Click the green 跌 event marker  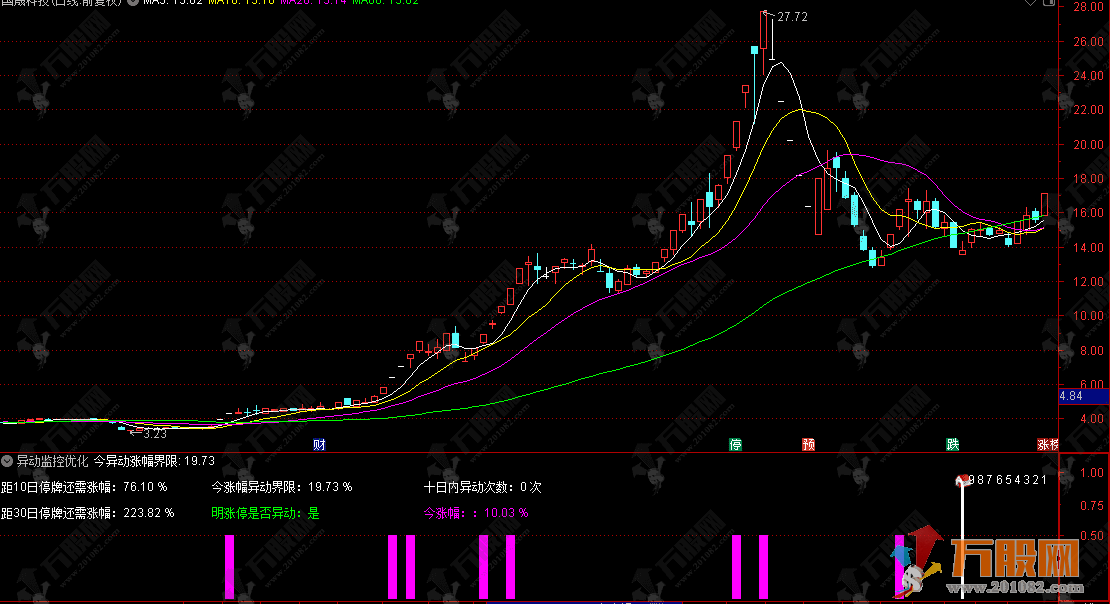point(953,445)
